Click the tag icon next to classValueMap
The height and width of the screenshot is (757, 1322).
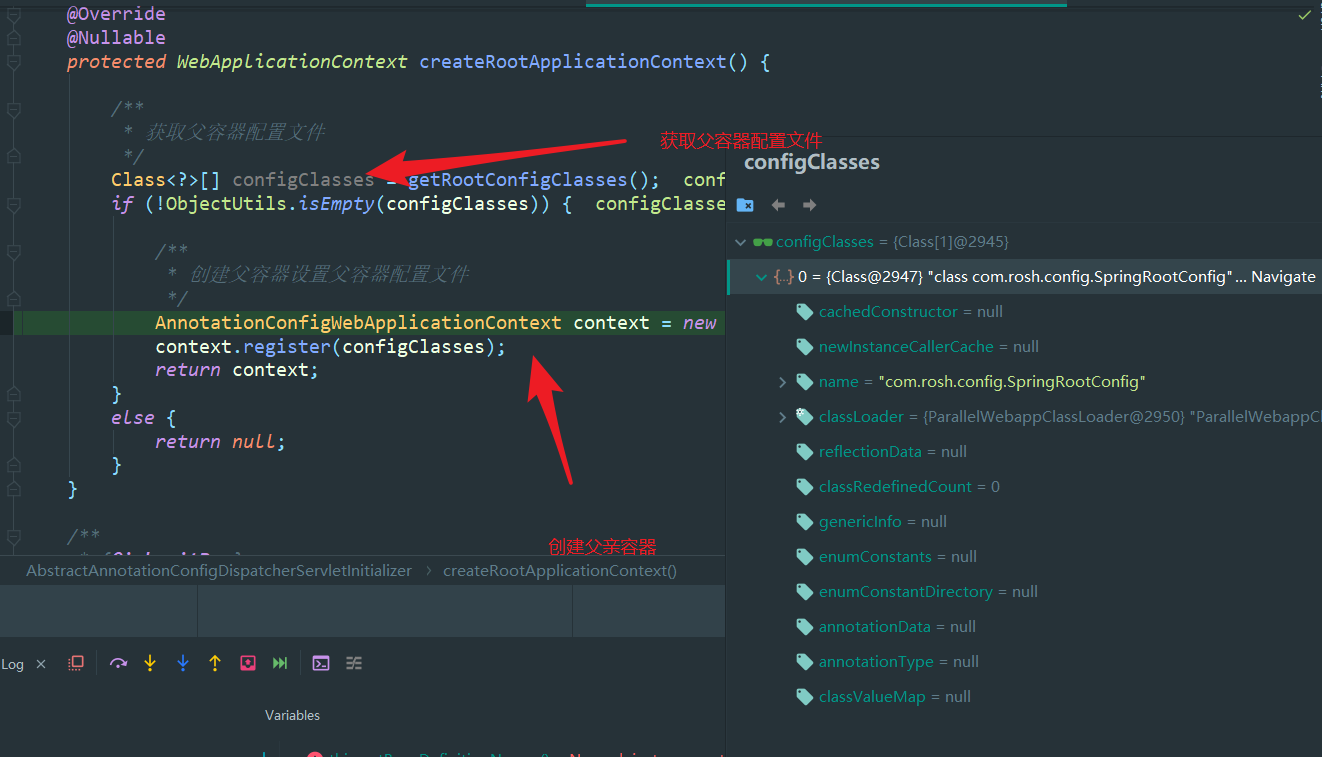[804, 697]
